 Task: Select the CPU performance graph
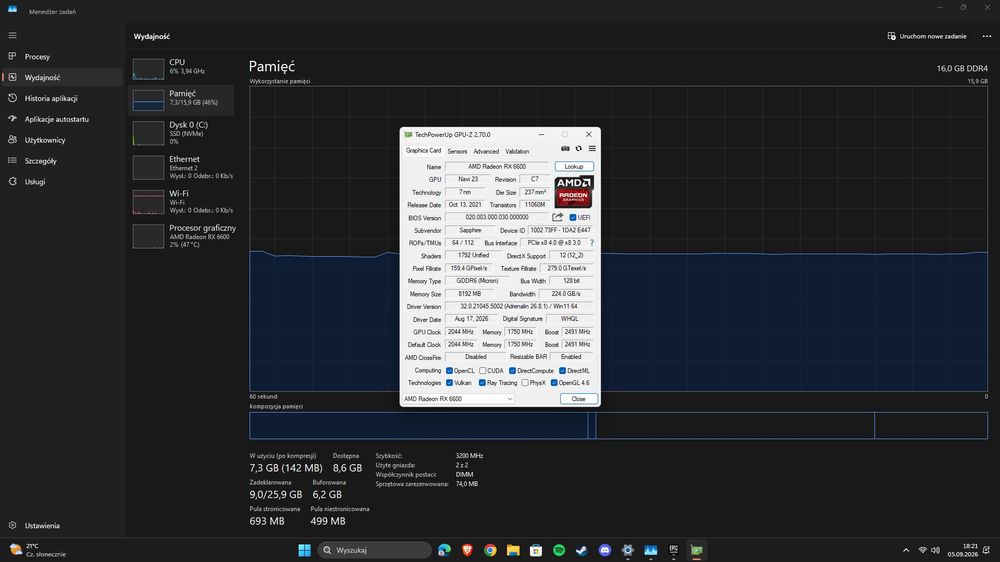click(x=148, y=69)
